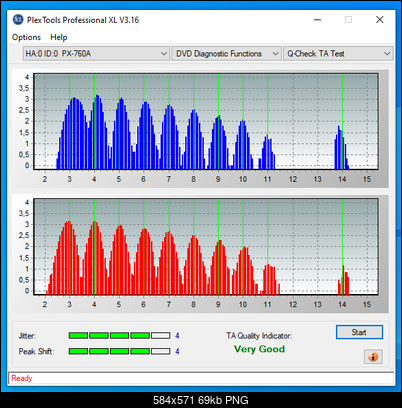402x408 pixels.
Task: Click the Peak Shift level bar indicator
Action: [119, 351]
